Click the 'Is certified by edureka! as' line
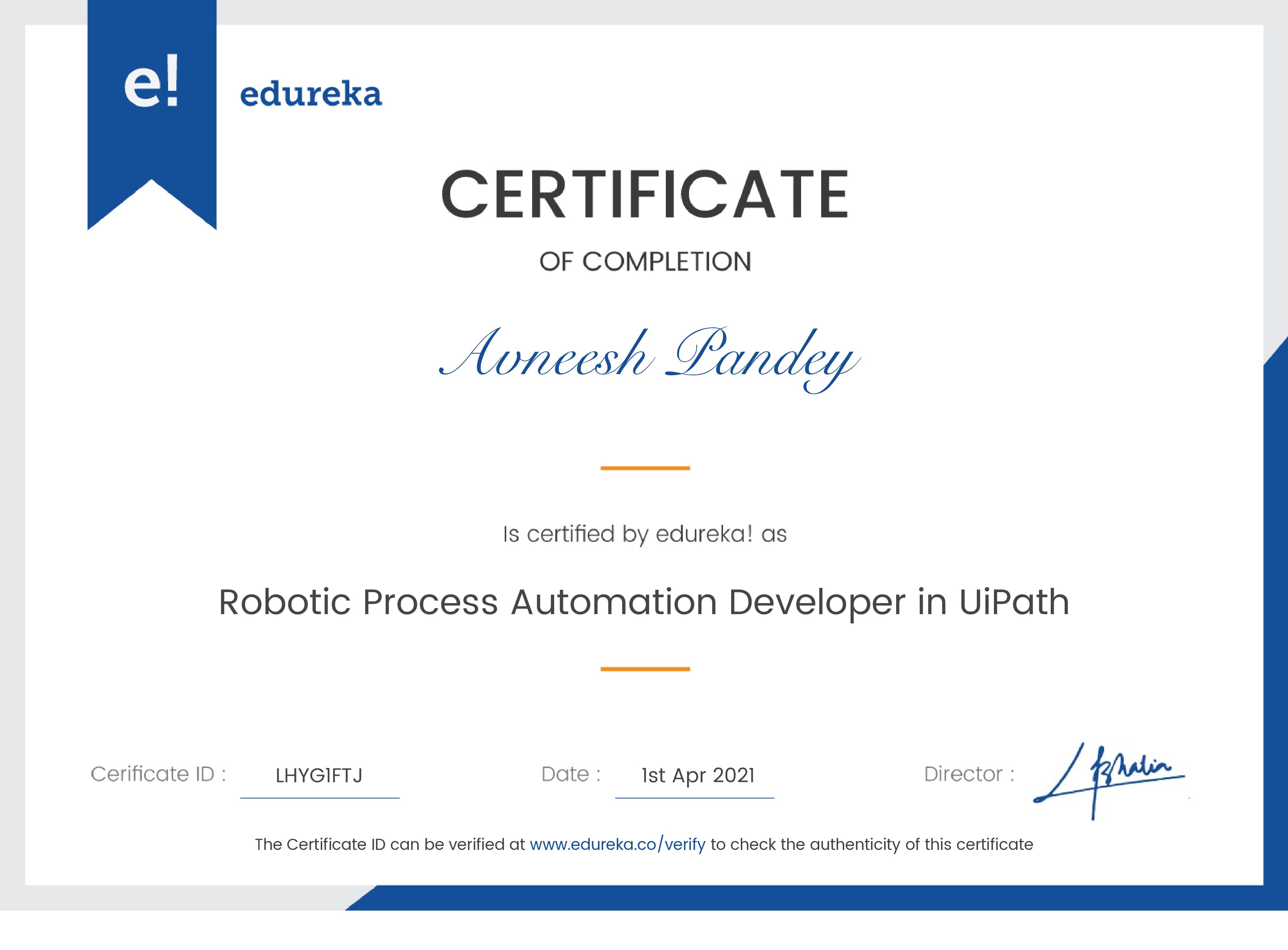 [645, 534]
